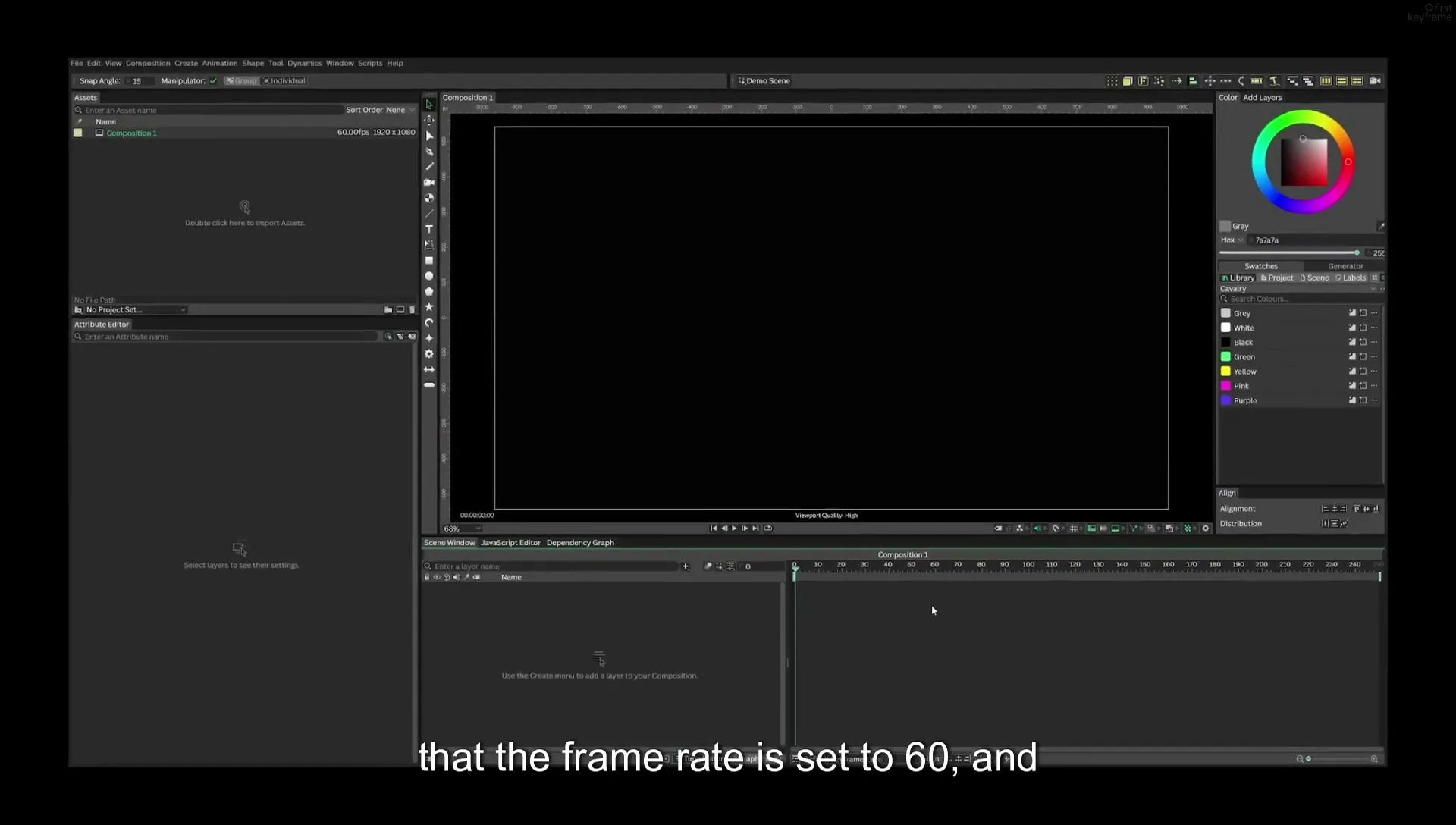The image size is (1456, 825).
Task: Click the plus icon to add a layer
Action: [x=686, y=566]
